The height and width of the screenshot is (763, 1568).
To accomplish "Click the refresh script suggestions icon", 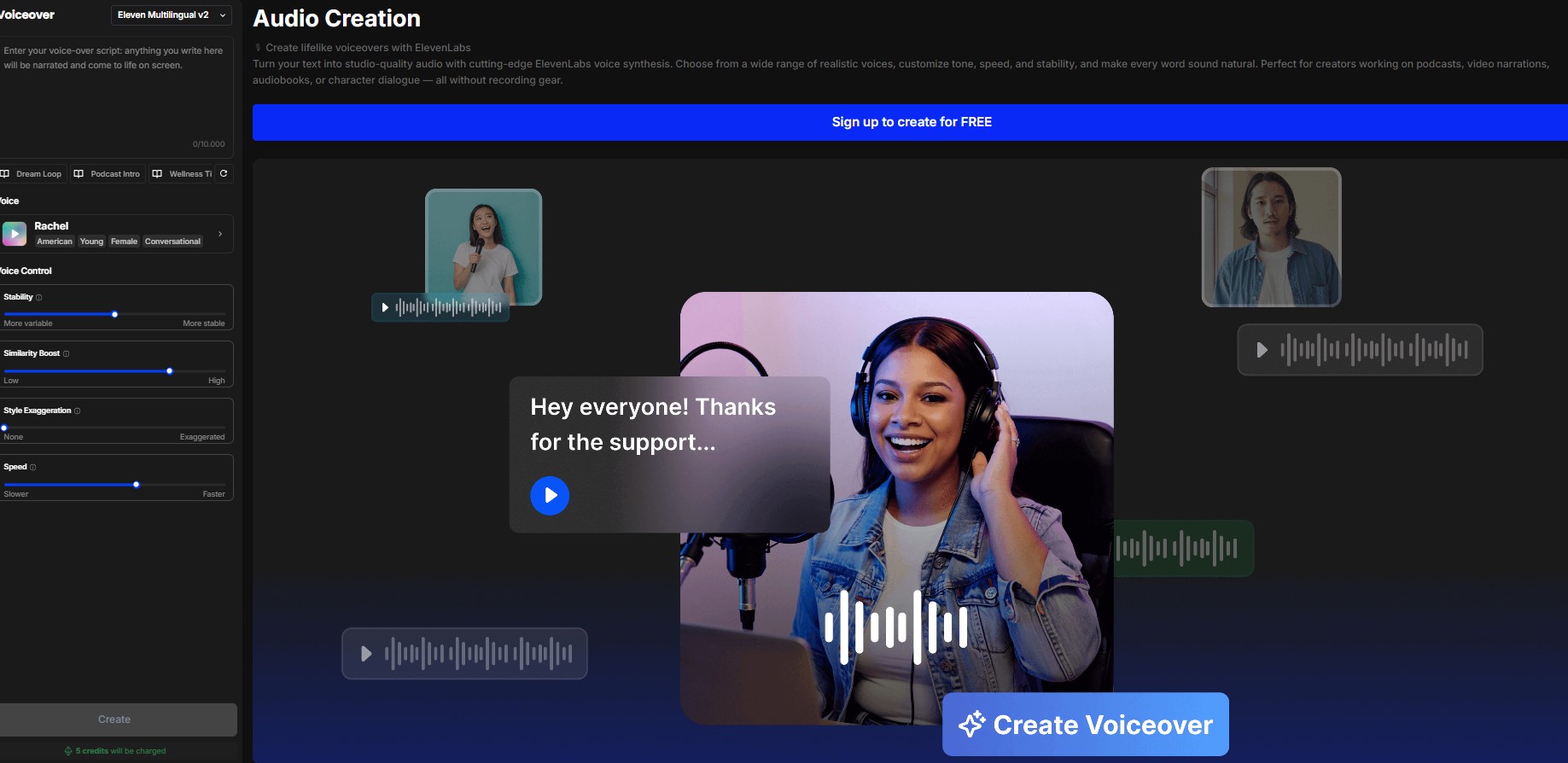I will pos(224,173).
